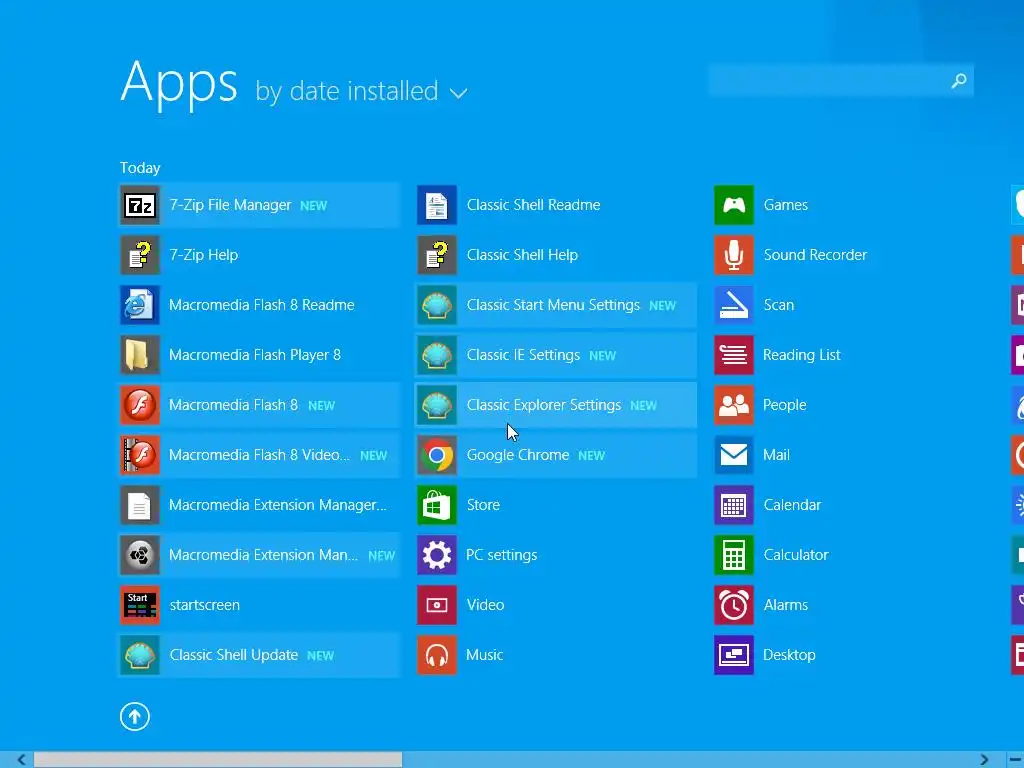Launch Classic Shell Update shell icon

140,655
